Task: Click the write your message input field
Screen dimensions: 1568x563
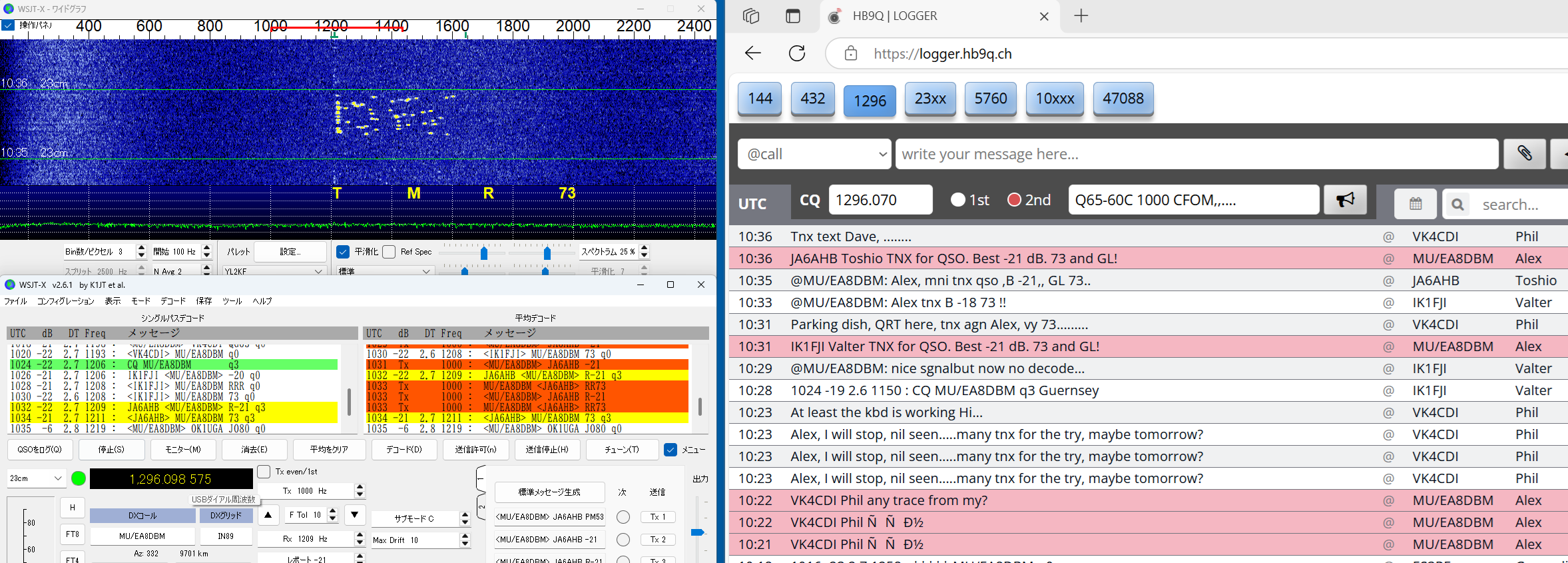Action: click(x=1196, y=155)
